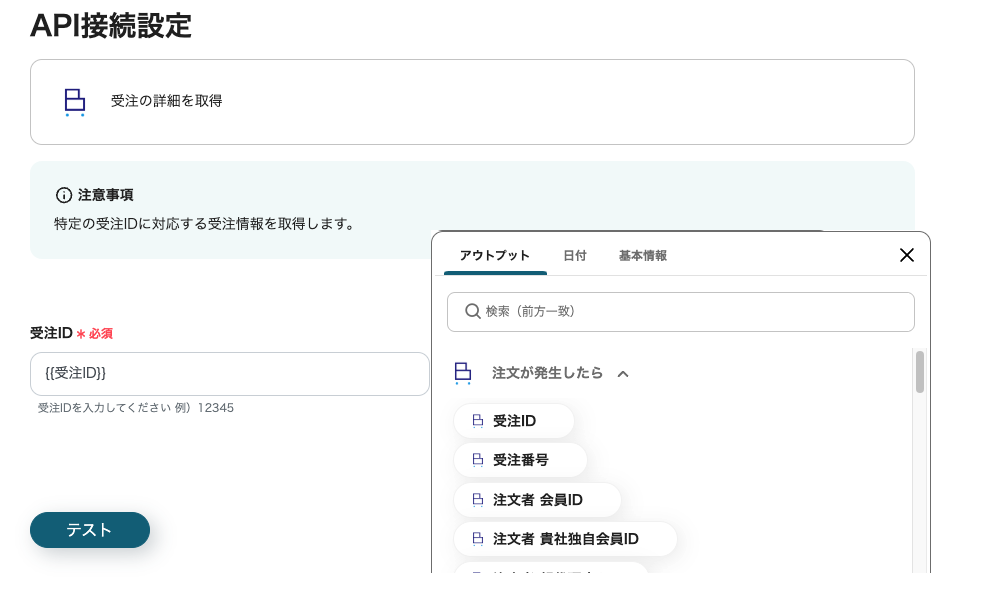988x596 pixels.
Task: Click the cart icon beside 受注の詳細を取得
Action: tap(74, 101)
